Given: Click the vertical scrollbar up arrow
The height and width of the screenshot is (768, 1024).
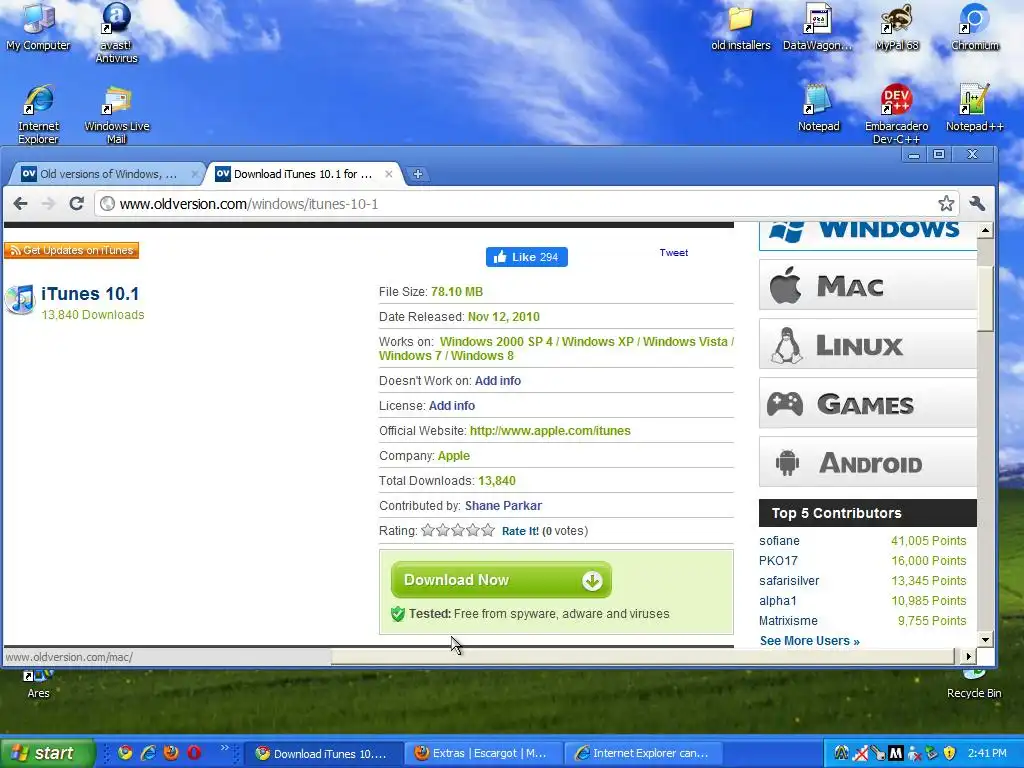Looking at the screenshot, I should pyautogui.click(x=985, y=230).
